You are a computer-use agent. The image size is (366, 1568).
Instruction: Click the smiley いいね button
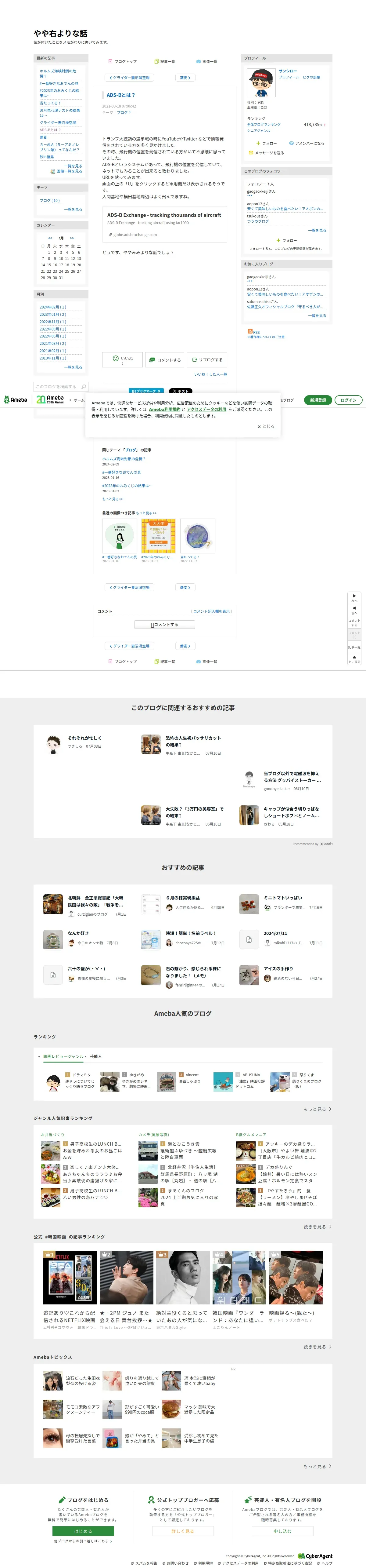(122, 360)
